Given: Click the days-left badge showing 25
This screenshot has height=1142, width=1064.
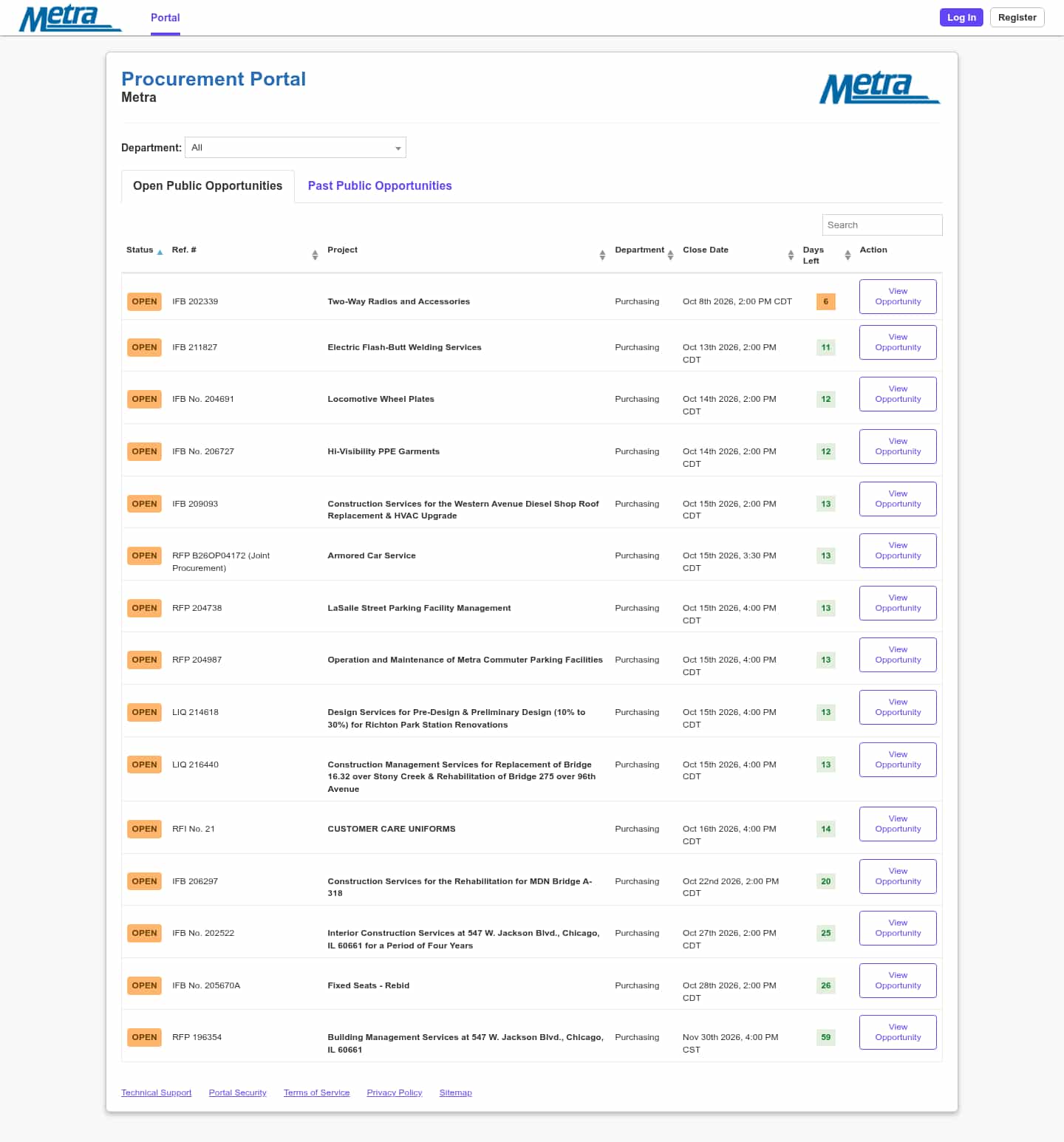Looking at the screenshot, I should (x=825, y=933).
